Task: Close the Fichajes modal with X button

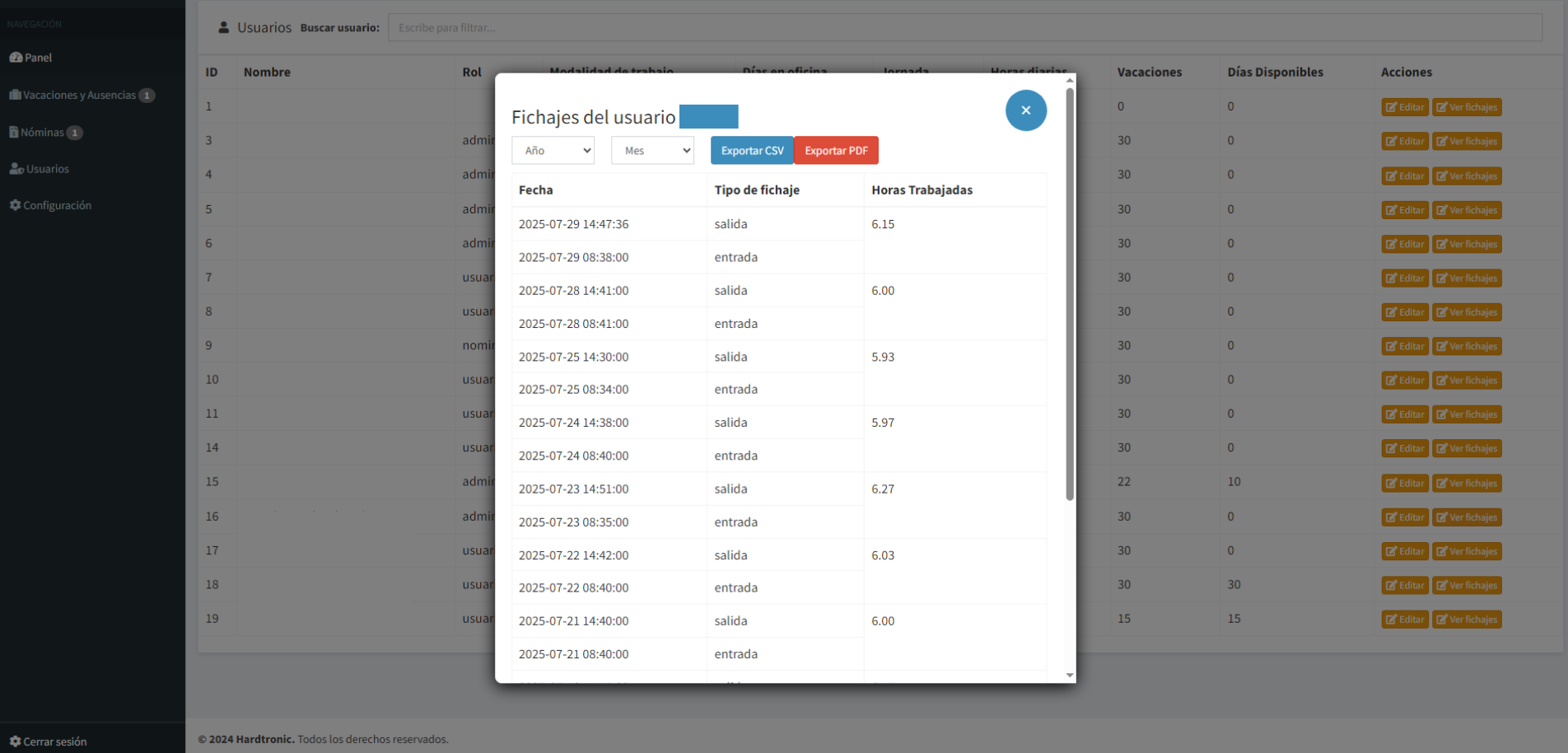Action: click(x=1025, y=110)
